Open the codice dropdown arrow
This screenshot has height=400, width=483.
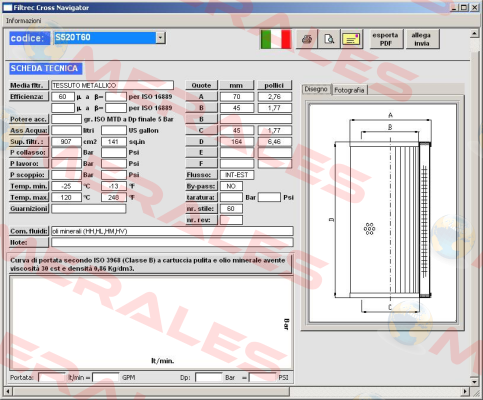[160, 38]
